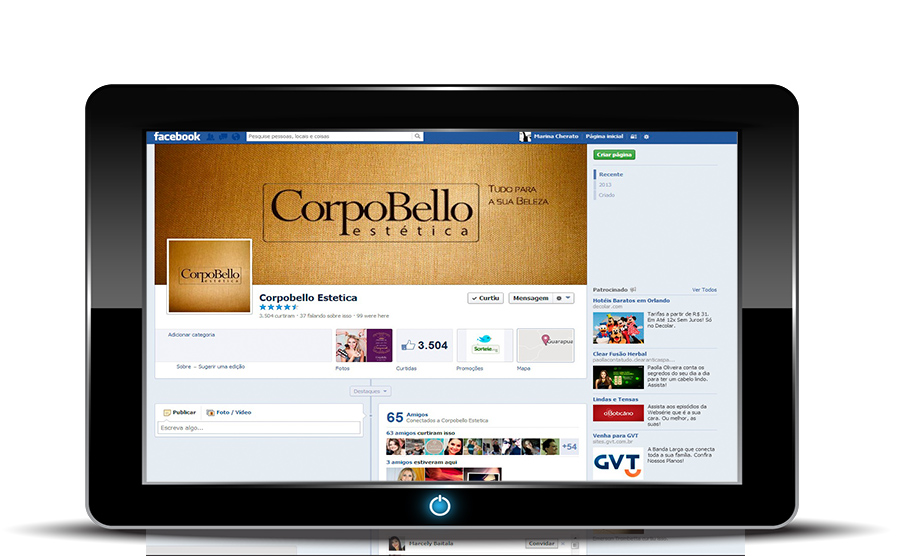Click the Mapa label under map tile

[x=523, y=368]
